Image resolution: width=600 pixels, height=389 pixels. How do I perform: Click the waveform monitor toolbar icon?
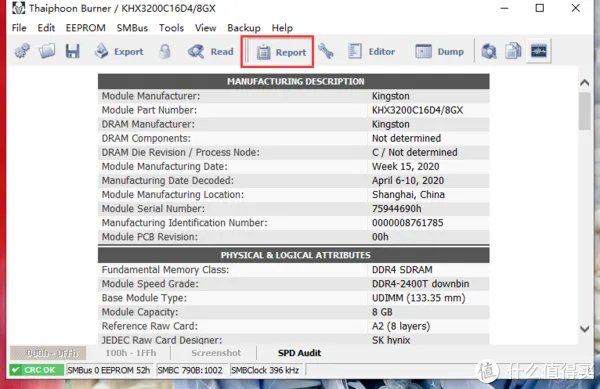point(538,51)
